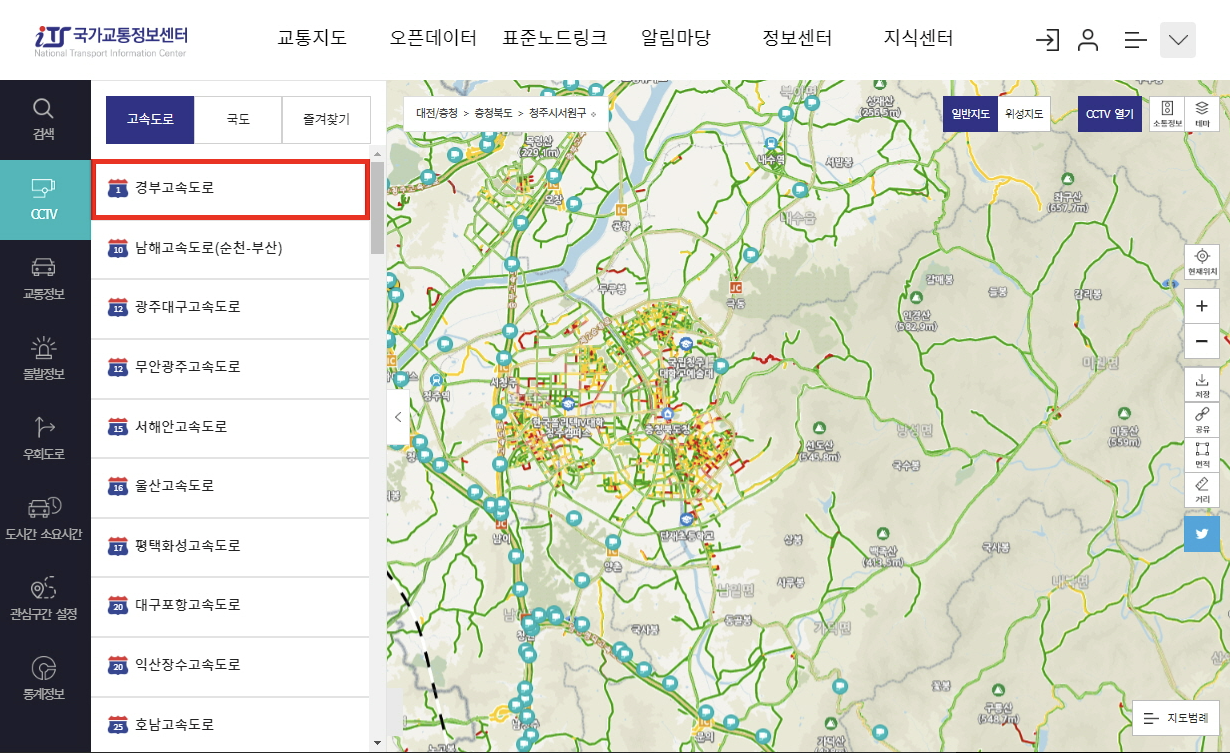The height and width of the screenshot is (754, 1230).
Task: Collapse the side panel with left arrow
Action: pos(397,417)
